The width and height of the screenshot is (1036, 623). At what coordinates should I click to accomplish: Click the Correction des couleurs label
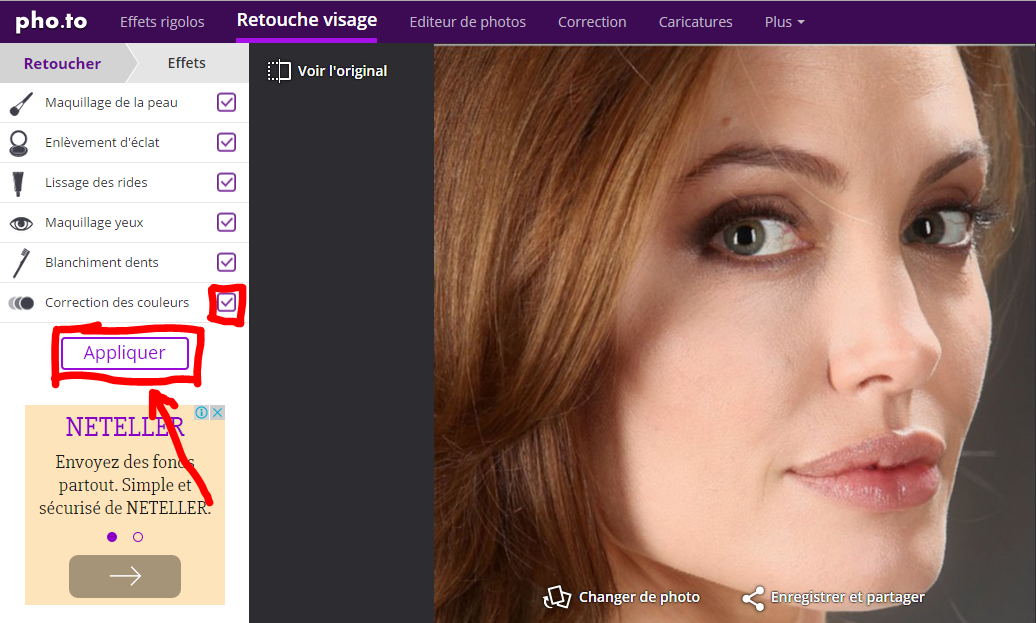click(116, 303)
